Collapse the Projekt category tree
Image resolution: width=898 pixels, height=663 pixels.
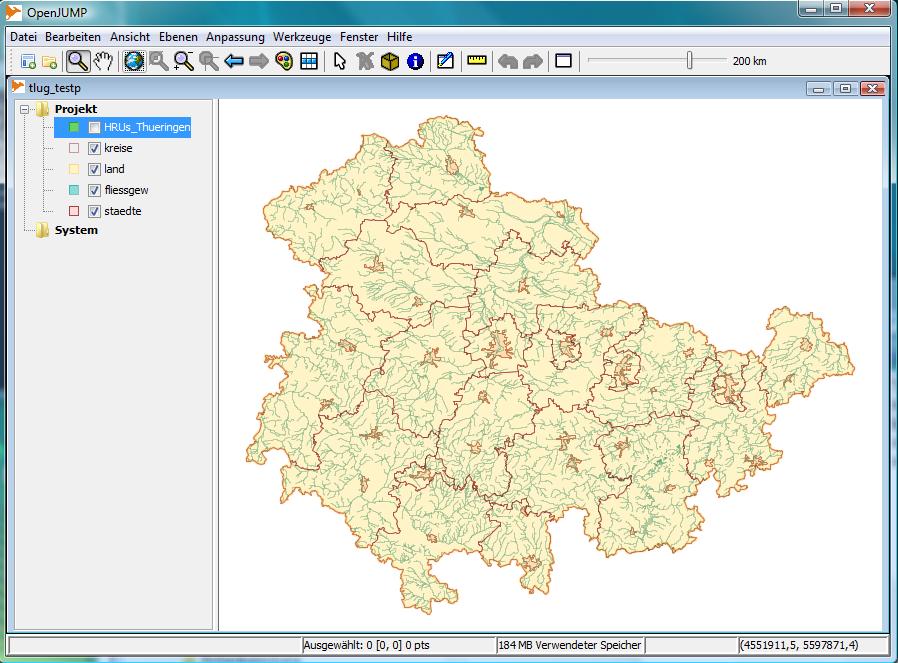tap(25, 109)
